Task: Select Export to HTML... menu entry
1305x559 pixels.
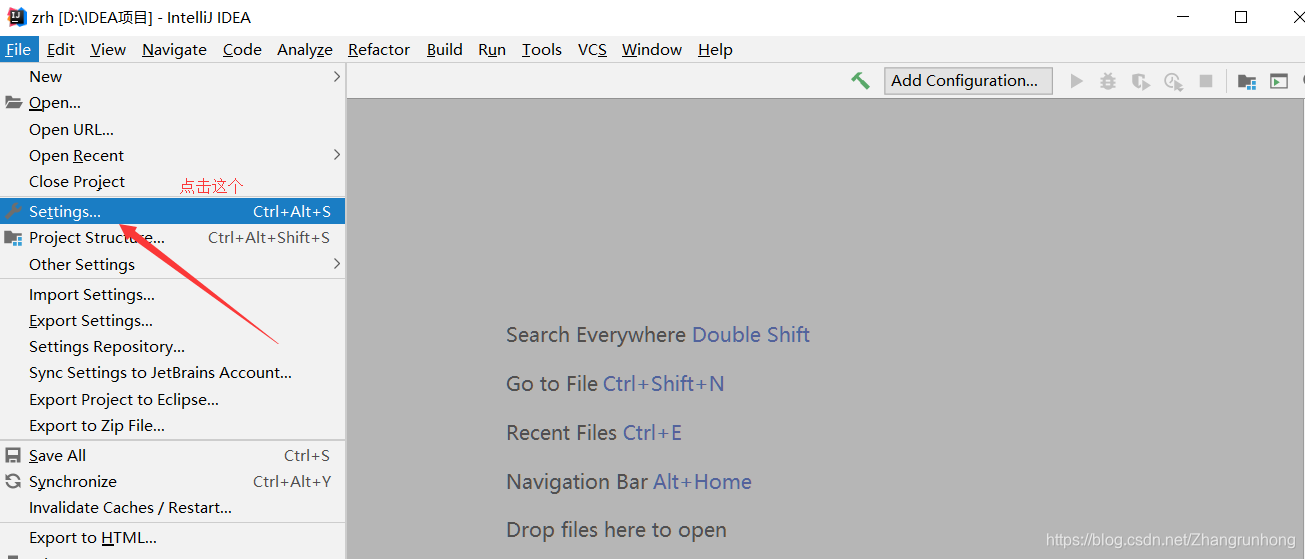Action: pyautogui.click(x=173, y=537)
